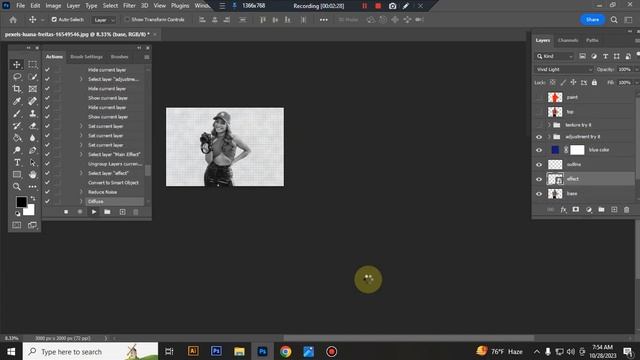Select the Horizontal Type tool
Viewport: 640px width, 360px height.
tap(17, 162)
